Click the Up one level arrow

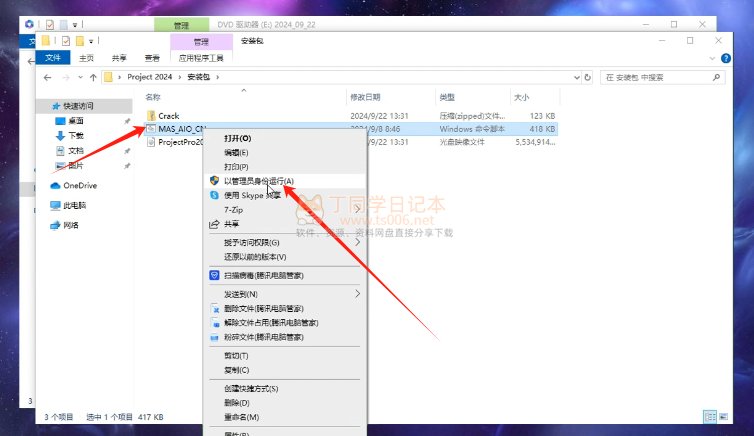pyautogui.click(x=93, y=77)
